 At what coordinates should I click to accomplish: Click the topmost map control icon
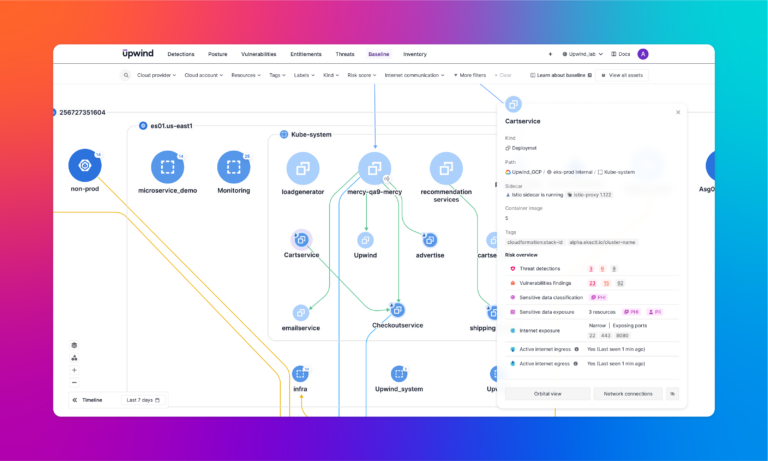click(x=74, y=345)
